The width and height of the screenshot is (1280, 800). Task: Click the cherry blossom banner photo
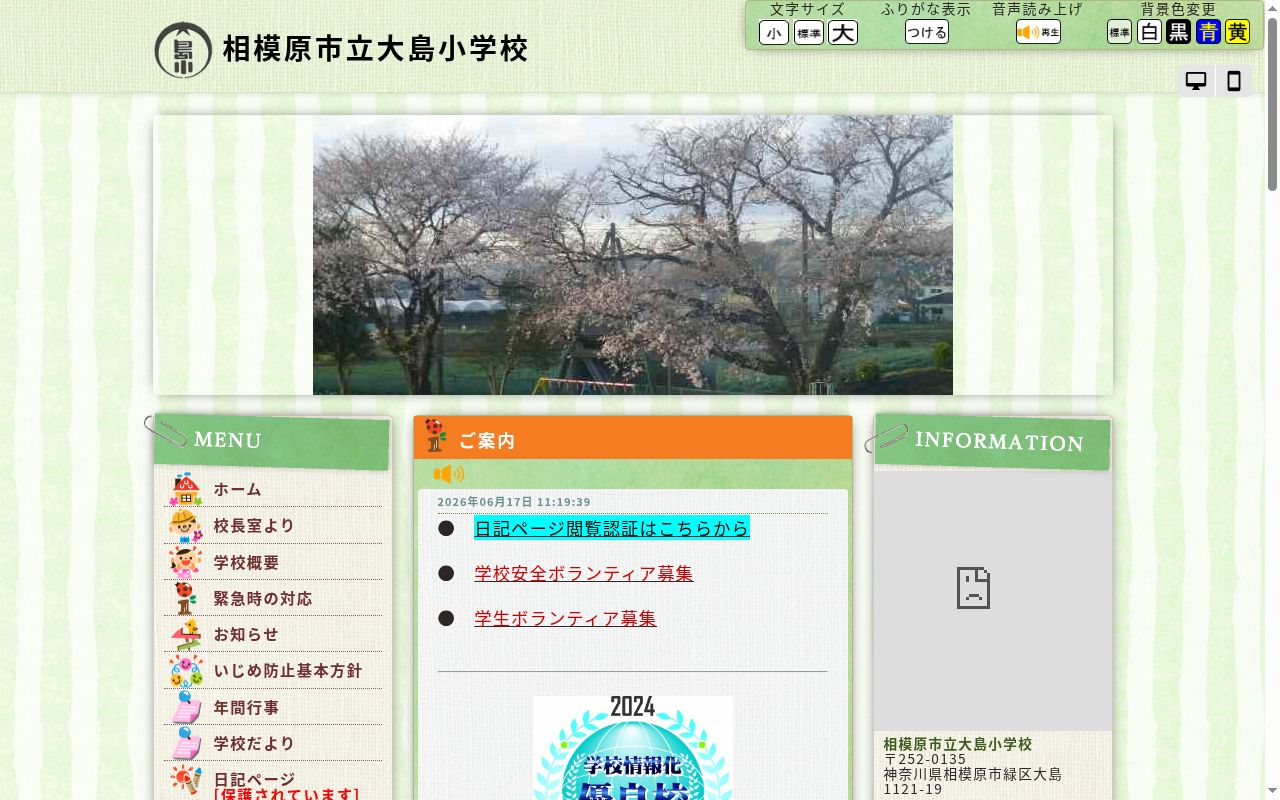point(633,255)
